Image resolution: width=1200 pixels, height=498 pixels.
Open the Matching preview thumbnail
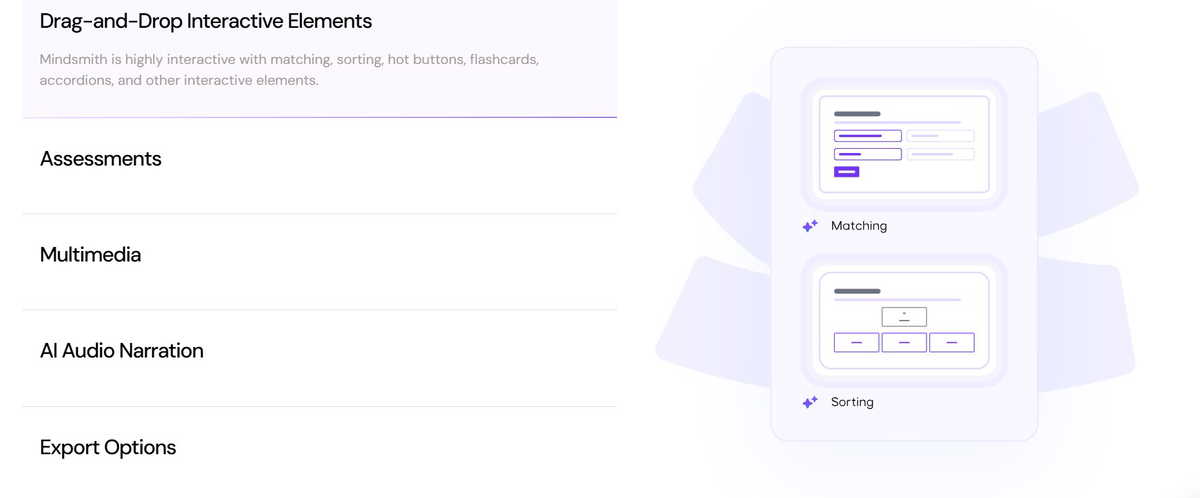[x=904, y=144]
